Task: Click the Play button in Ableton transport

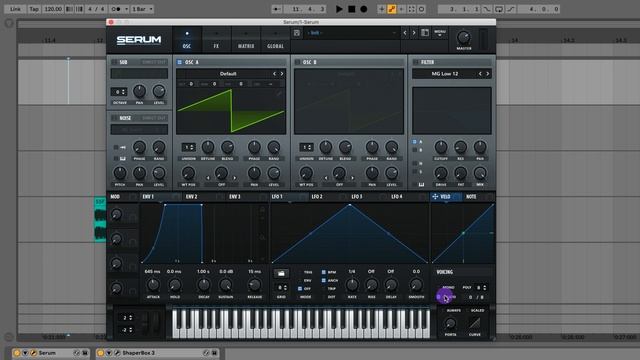Action: click(x=339, y=9)
